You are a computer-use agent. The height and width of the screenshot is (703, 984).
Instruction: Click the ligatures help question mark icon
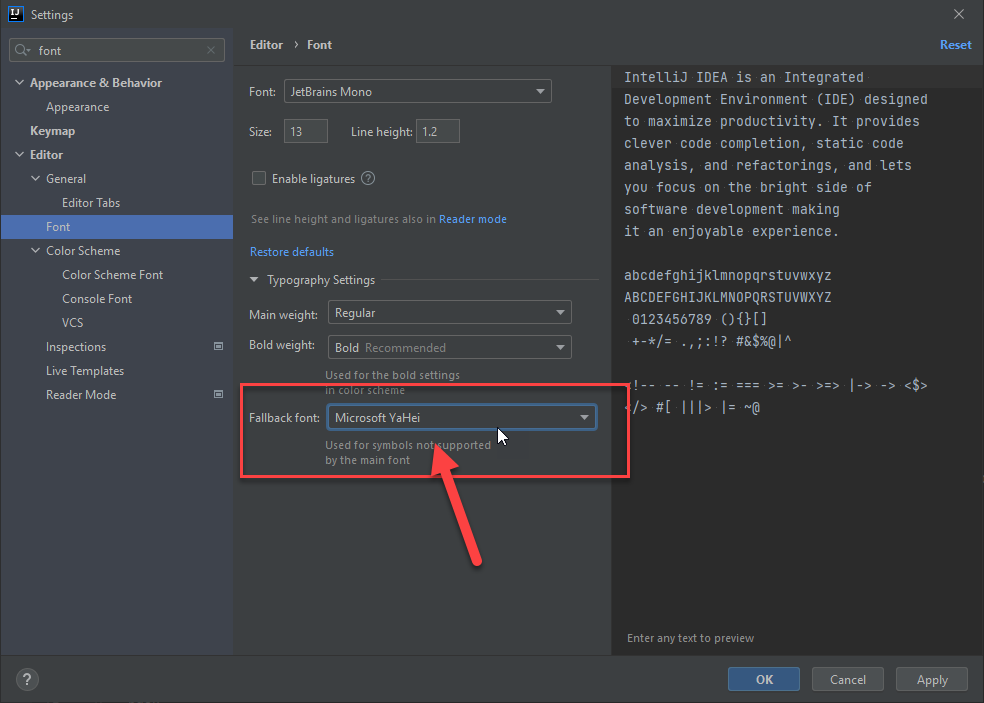click(368, 178)
